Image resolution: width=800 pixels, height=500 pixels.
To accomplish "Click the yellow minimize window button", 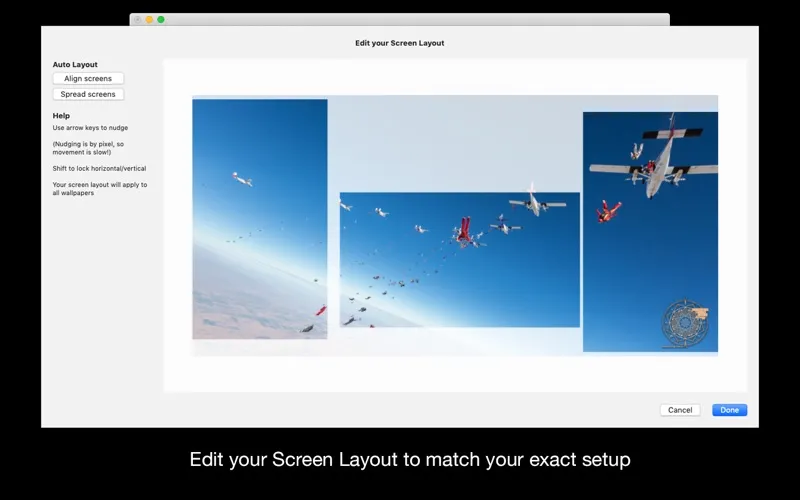I will (149, 19).
